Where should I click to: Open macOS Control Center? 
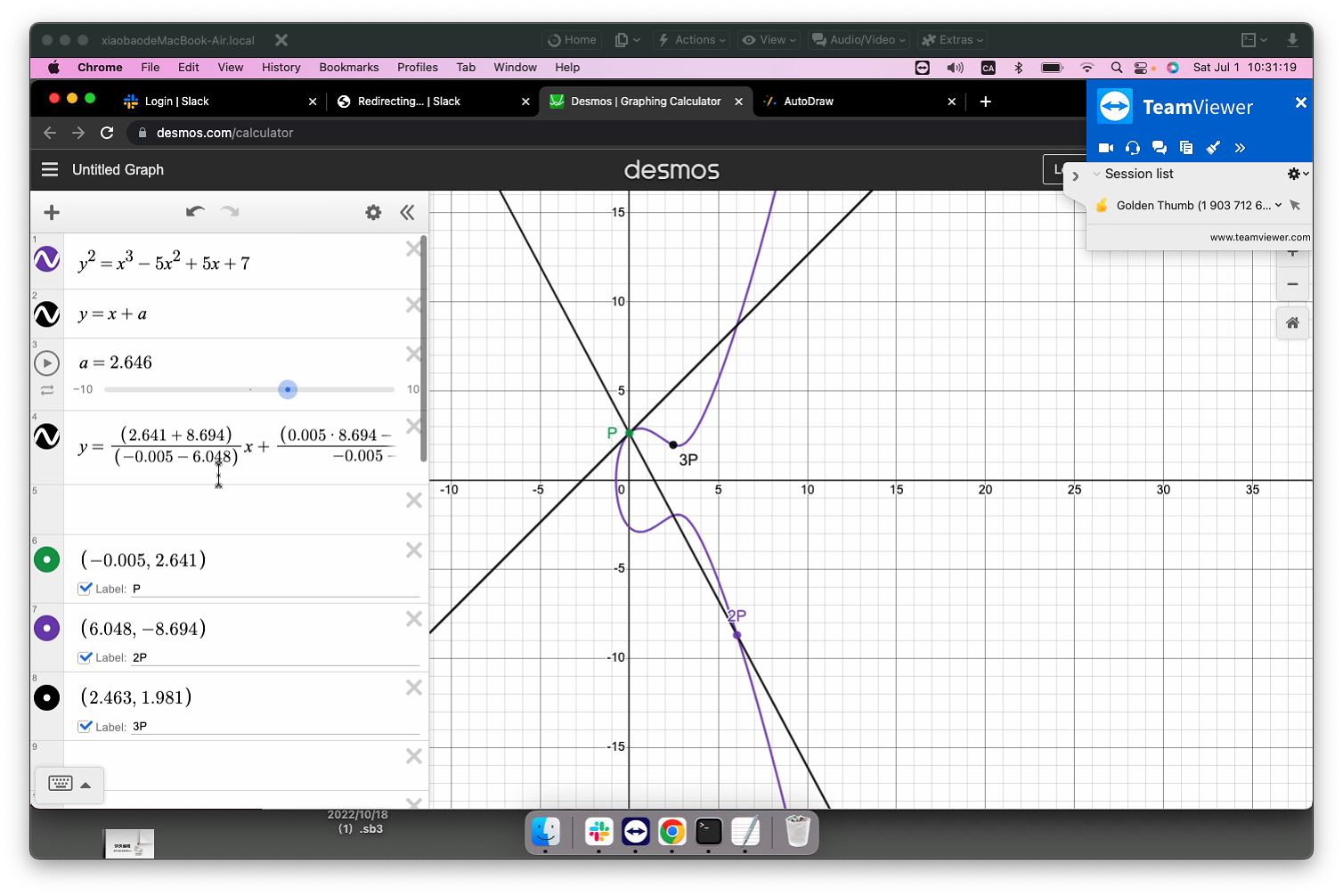coord(1141,67)
